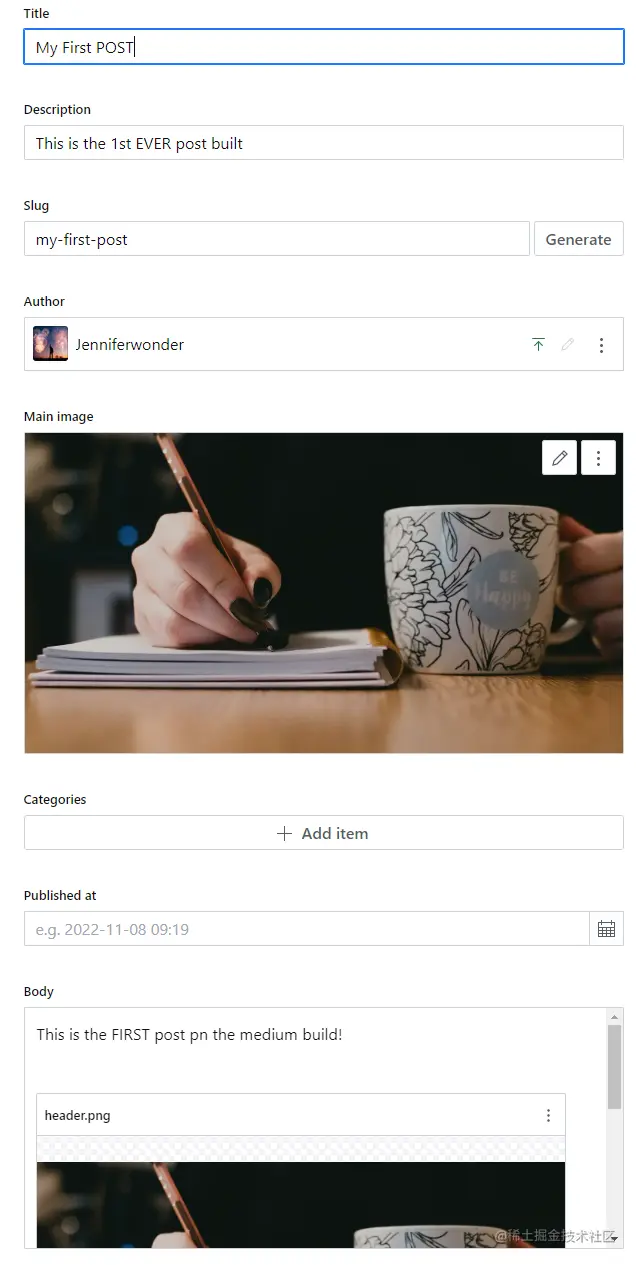This screenshot has height=1265, width=636.
Task: Click into the Description text field
Action: (324, 143)
